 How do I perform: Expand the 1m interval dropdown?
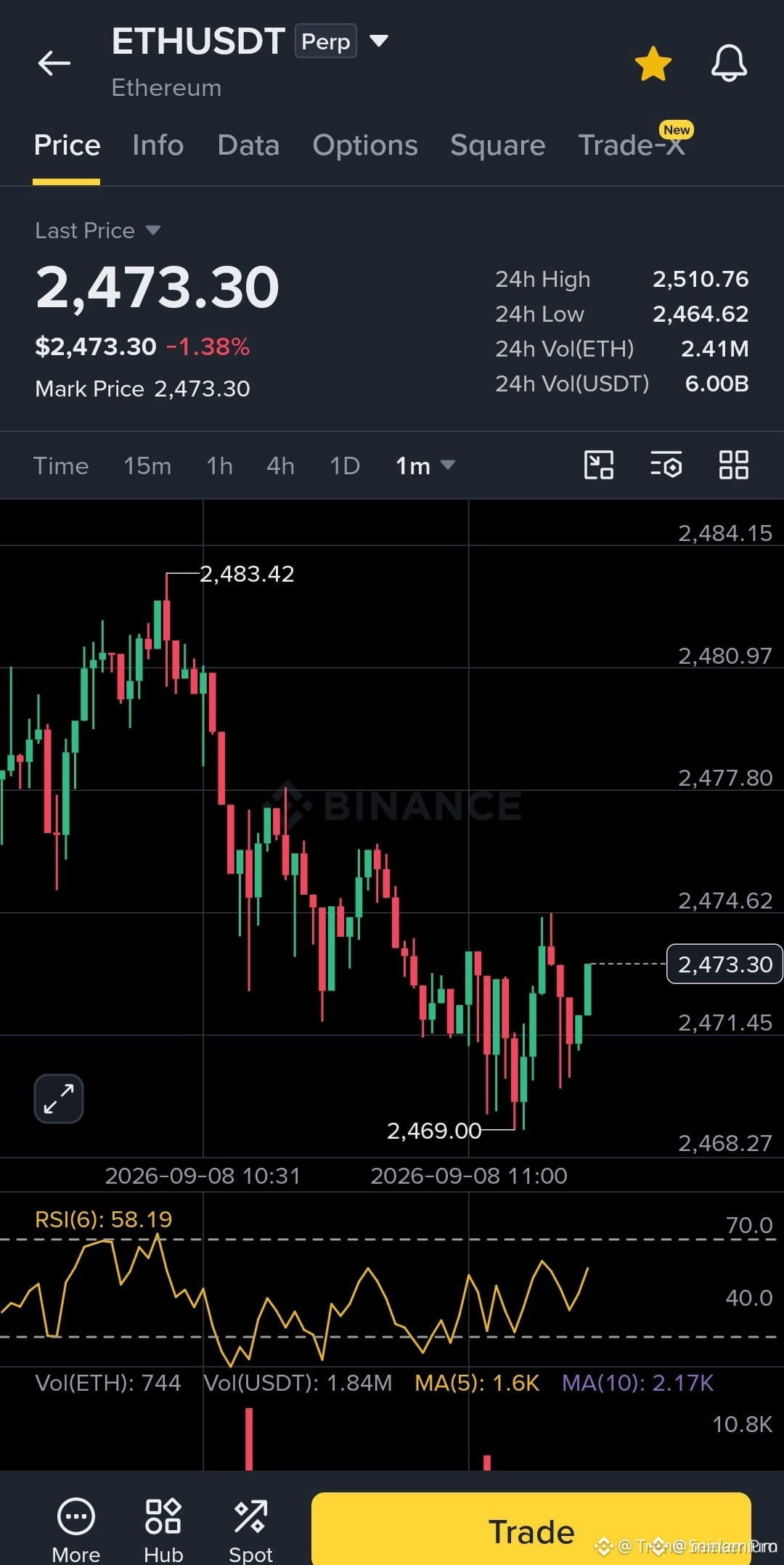point(425,466)
